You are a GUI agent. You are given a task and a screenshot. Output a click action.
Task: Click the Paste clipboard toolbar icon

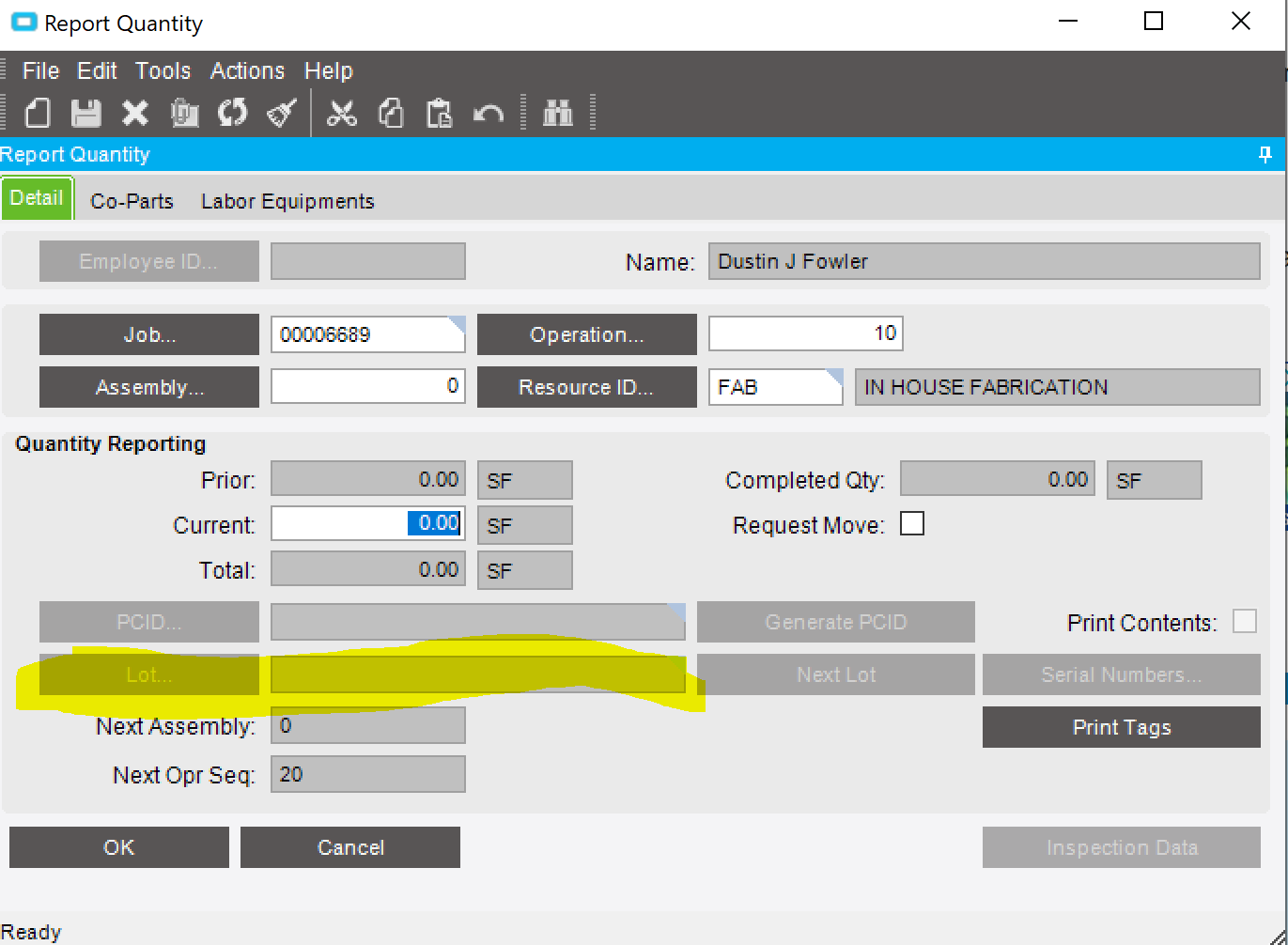pyautogui.click(x=439, y=114)
